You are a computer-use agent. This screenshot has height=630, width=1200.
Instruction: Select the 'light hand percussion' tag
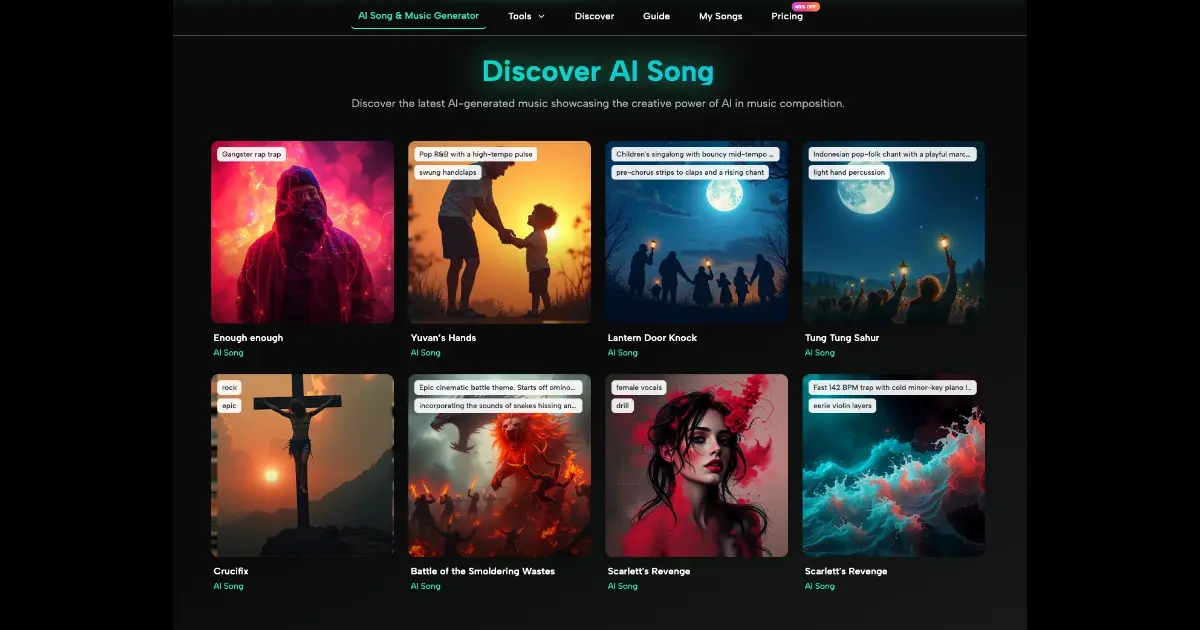849,172
